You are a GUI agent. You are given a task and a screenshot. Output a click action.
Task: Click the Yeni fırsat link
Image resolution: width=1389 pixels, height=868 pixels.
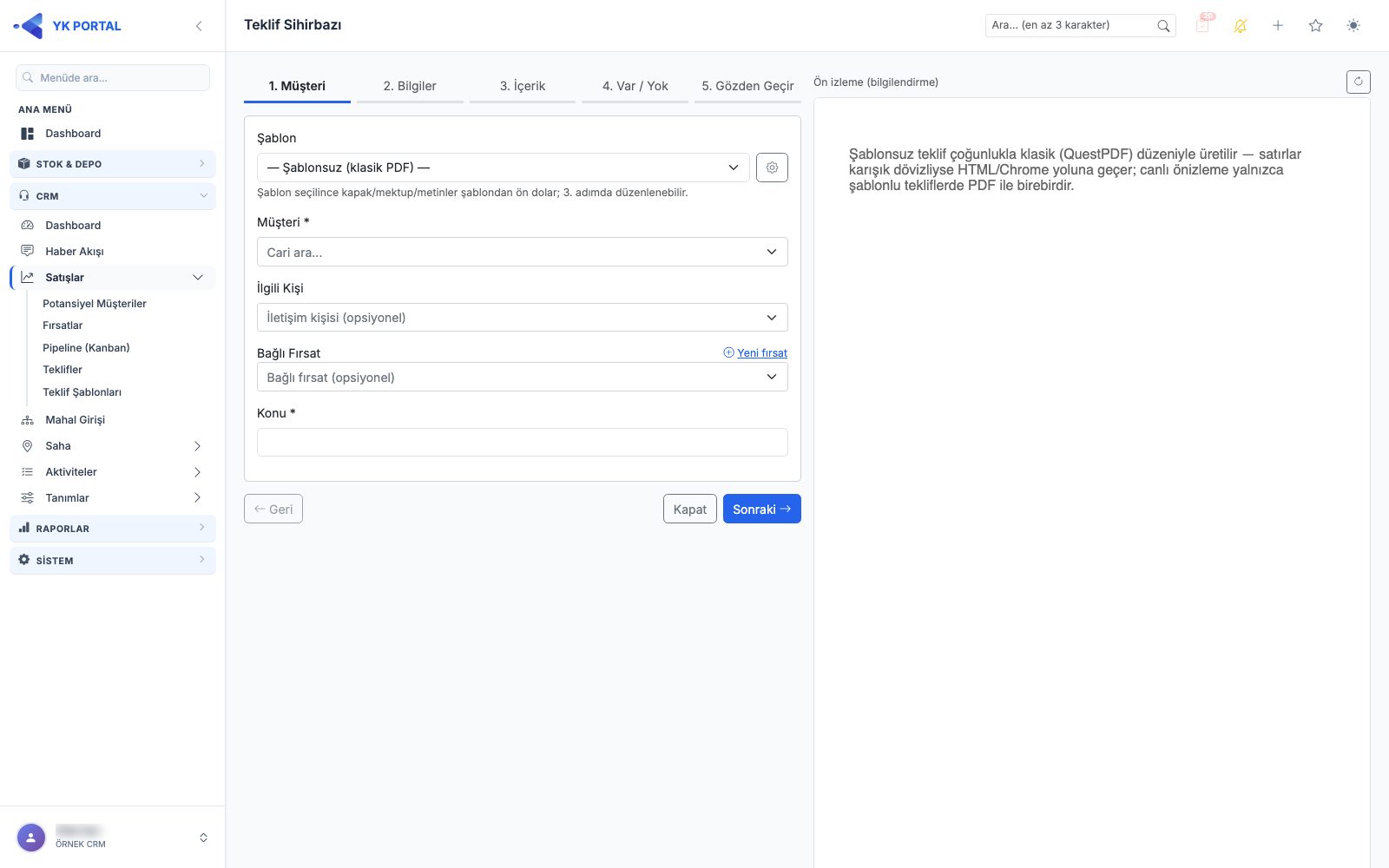point(755,352)
